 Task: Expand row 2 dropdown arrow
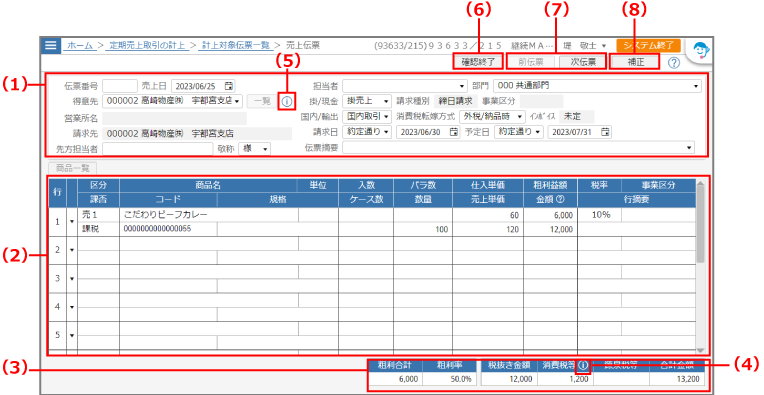pos(72,250)
